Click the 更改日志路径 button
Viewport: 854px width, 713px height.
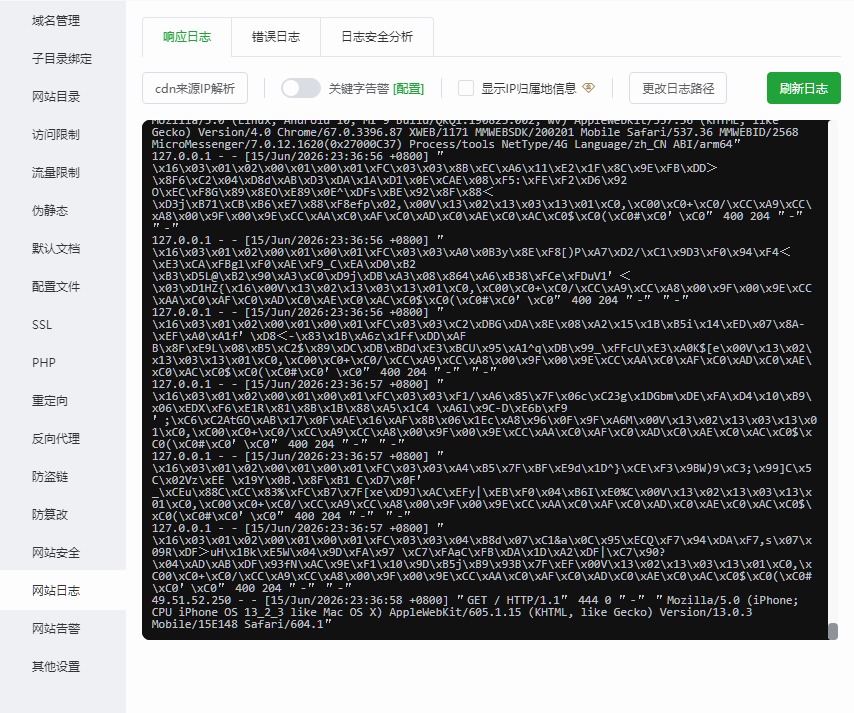point(678,88)
